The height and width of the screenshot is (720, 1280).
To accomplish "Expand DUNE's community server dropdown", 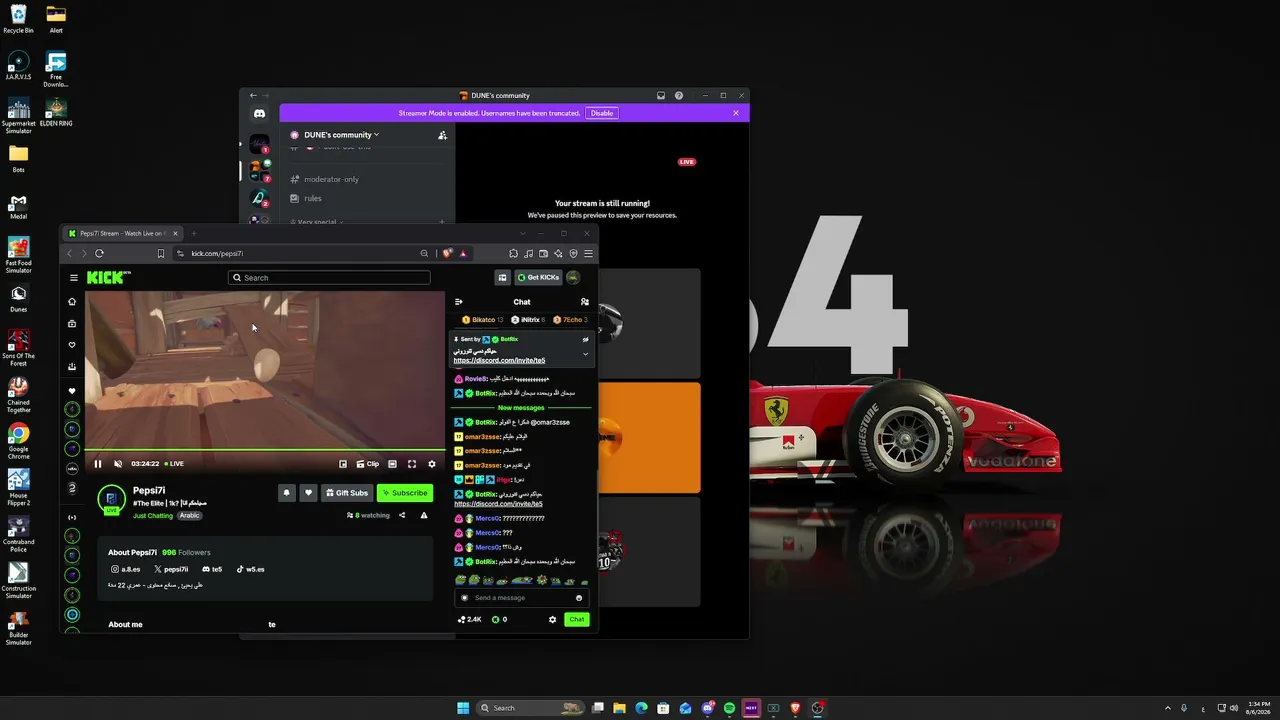I will (x=341, y=135).
